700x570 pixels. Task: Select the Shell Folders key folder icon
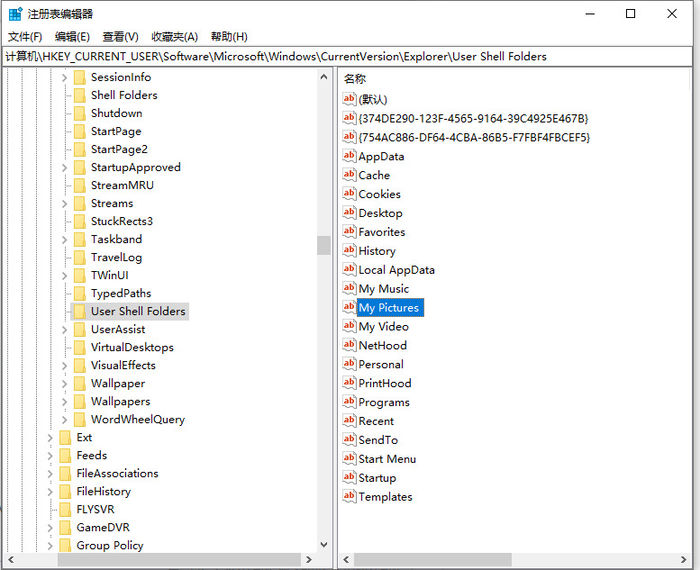(79, 95)
